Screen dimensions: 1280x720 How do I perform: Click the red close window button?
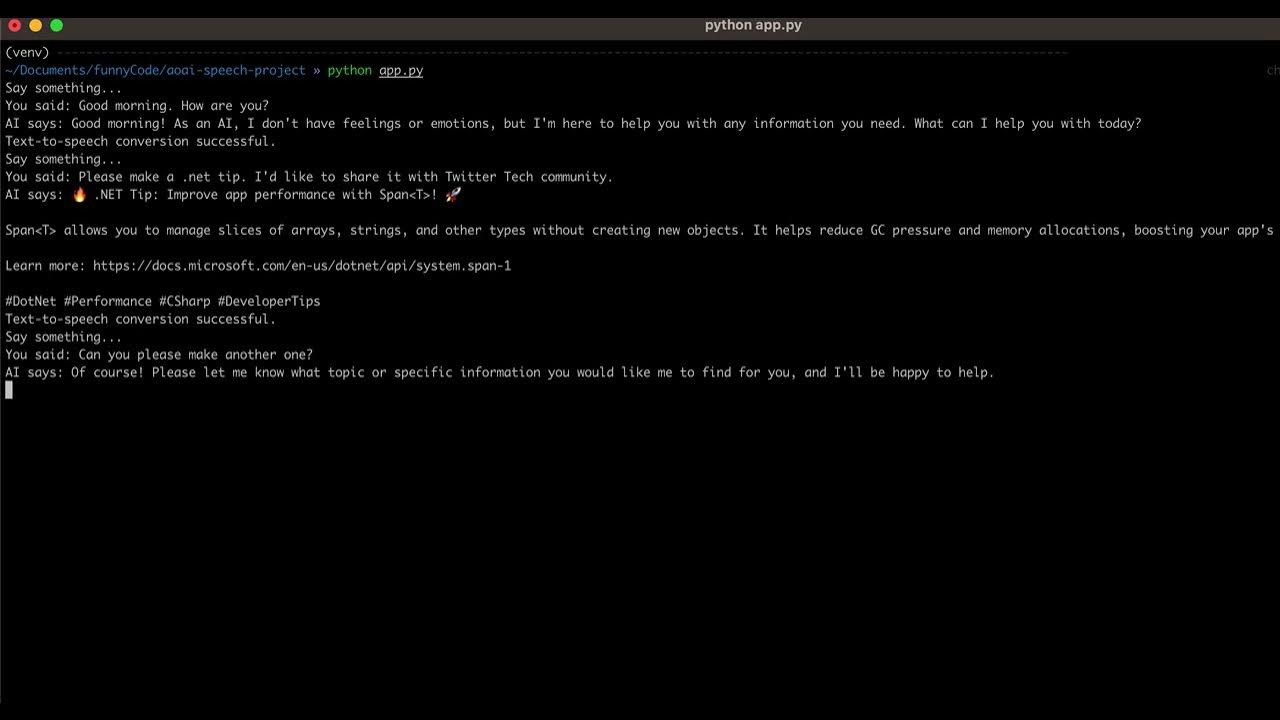(14, 25)
